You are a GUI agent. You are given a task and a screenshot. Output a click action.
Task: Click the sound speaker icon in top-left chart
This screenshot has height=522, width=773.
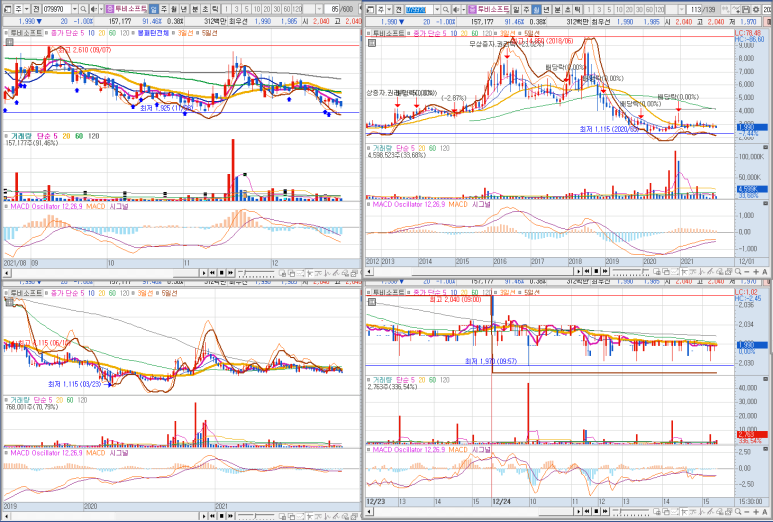coord(94,9)
